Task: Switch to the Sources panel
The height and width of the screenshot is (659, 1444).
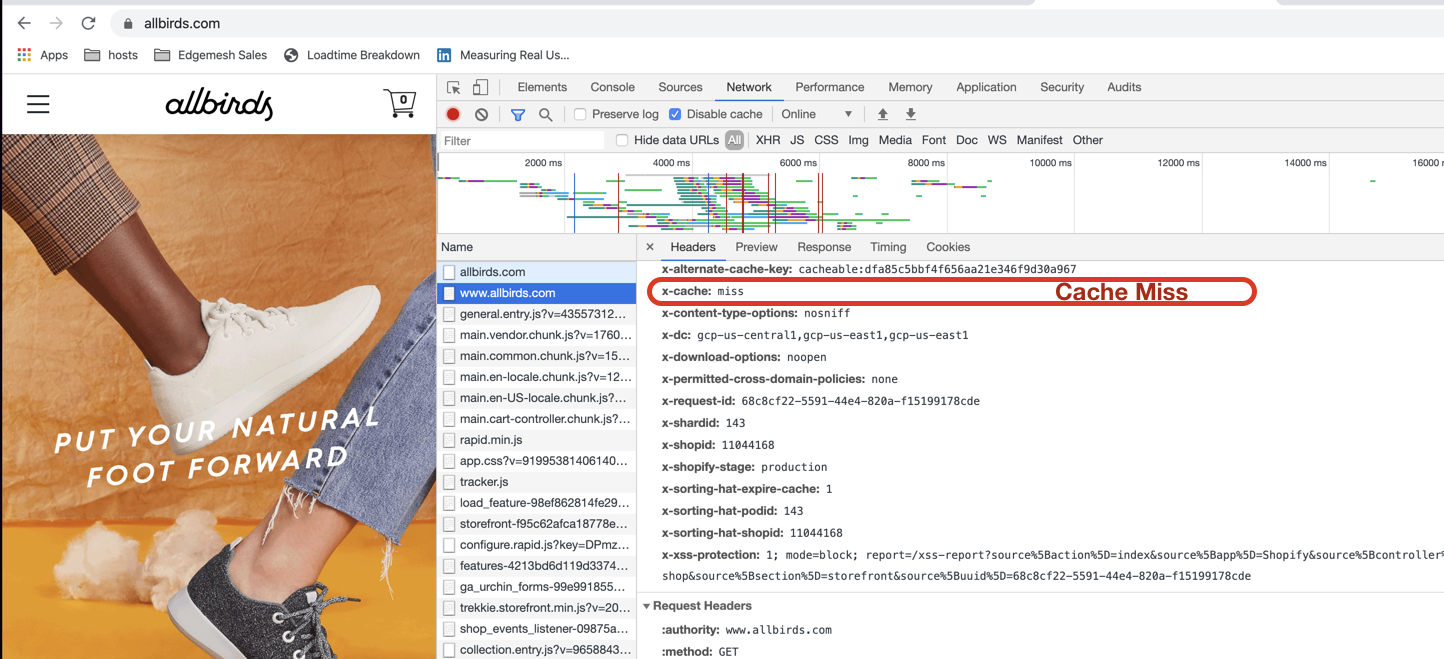Action: click(x=681, y=87)
